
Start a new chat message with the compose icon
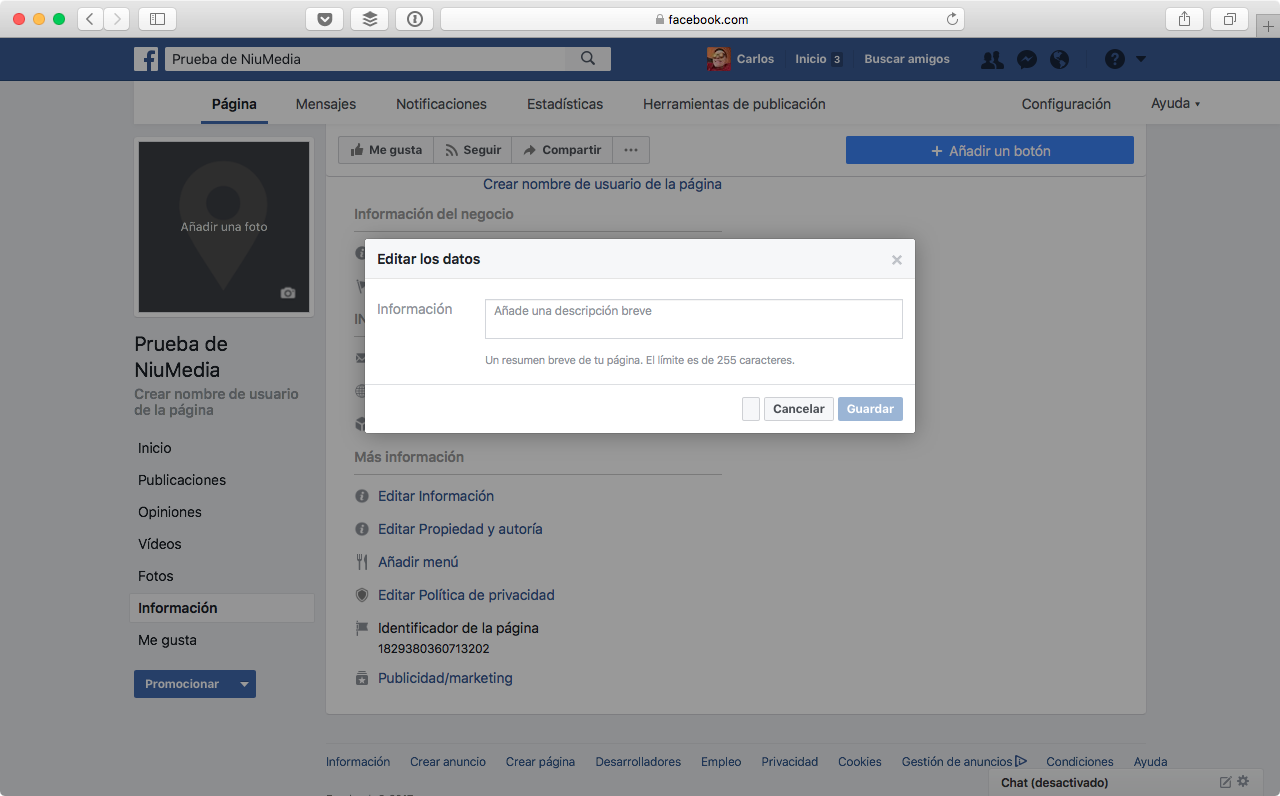click(x=1225, y=782)
